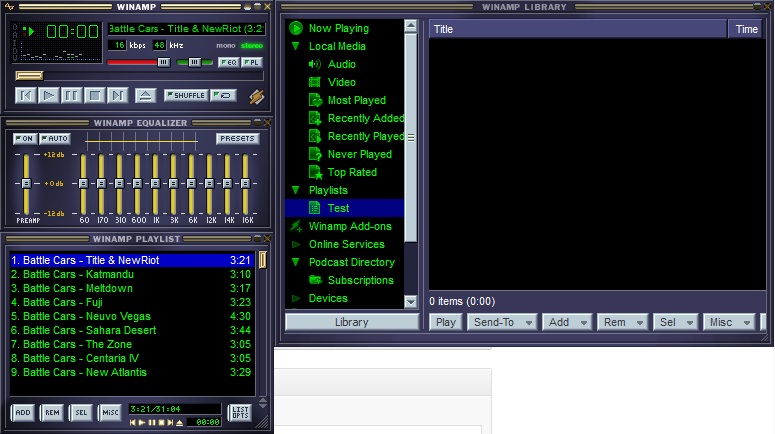Open the library Misc dropdown
This screenshot has height=434, width=775.
point(730,322)
